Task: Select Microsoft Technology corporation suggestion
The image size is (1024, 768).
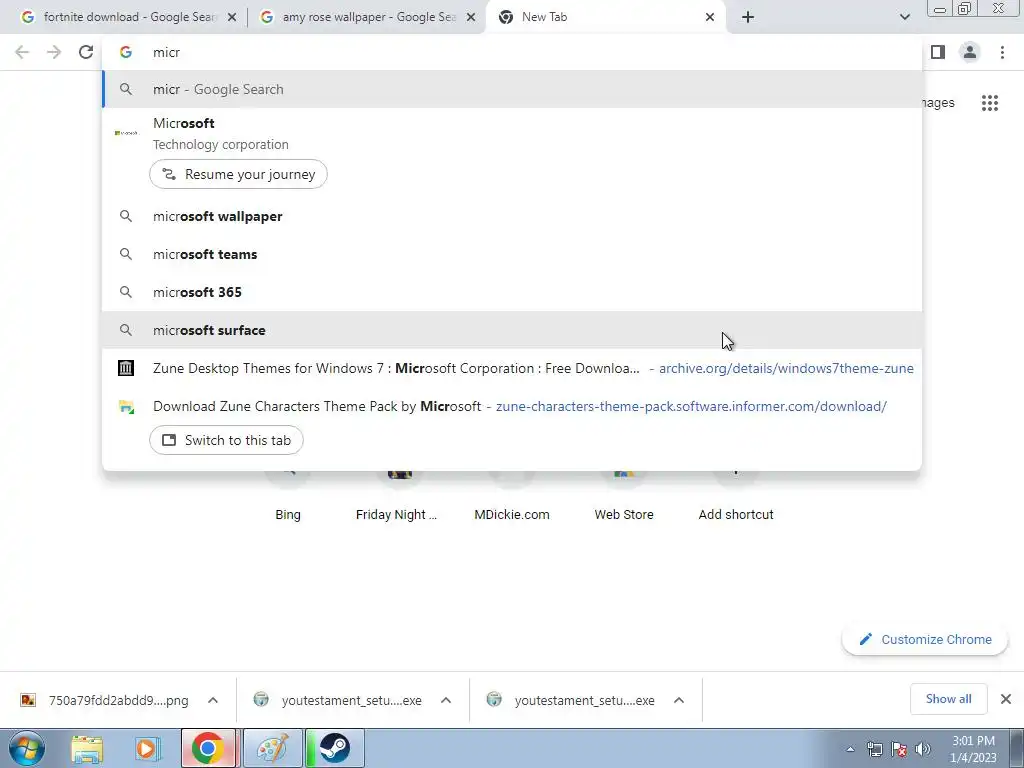Action: point(512,133)
